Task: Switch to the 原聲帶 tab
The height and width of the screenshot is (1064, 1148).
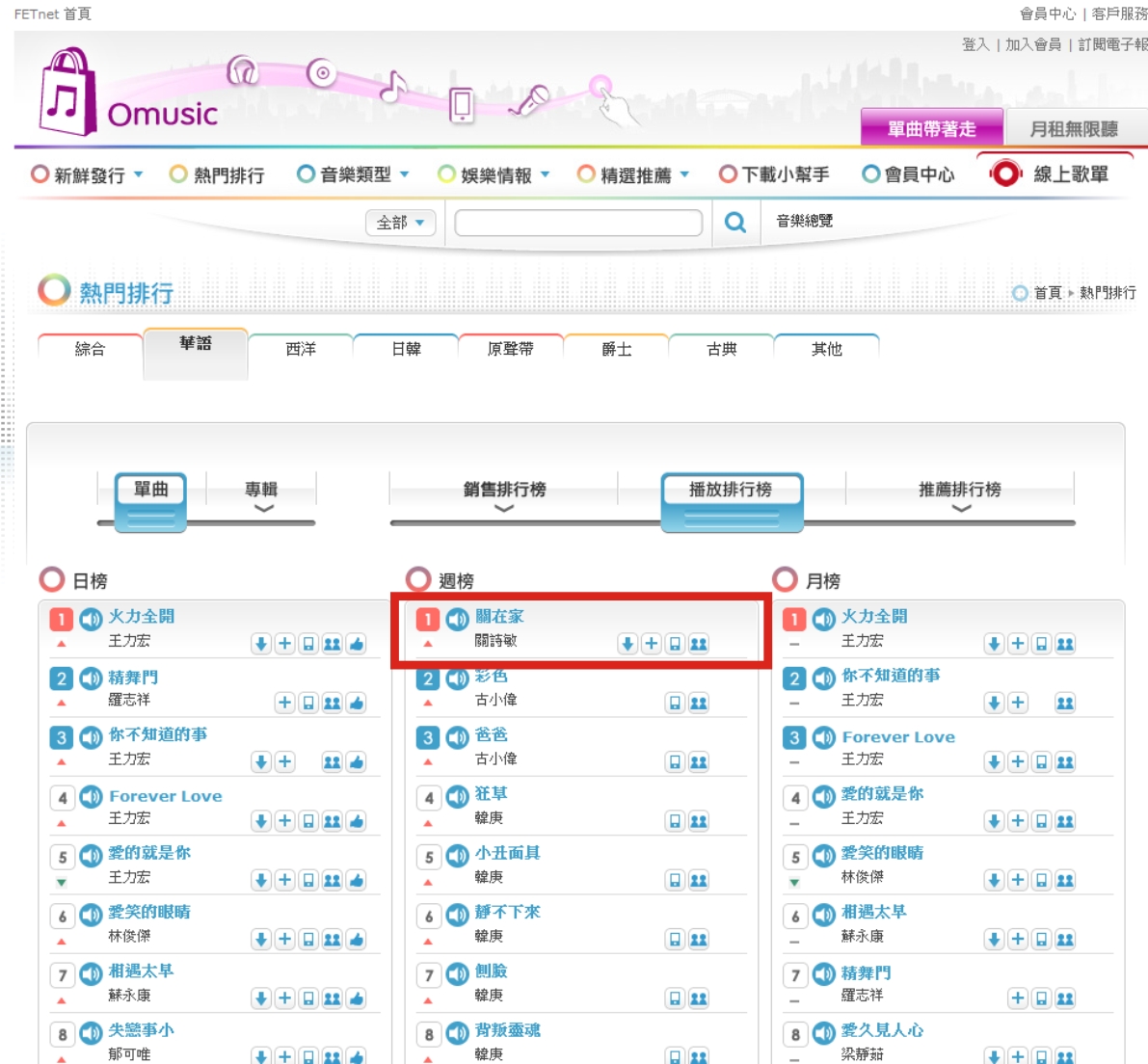Action: [x=510, y=349]
